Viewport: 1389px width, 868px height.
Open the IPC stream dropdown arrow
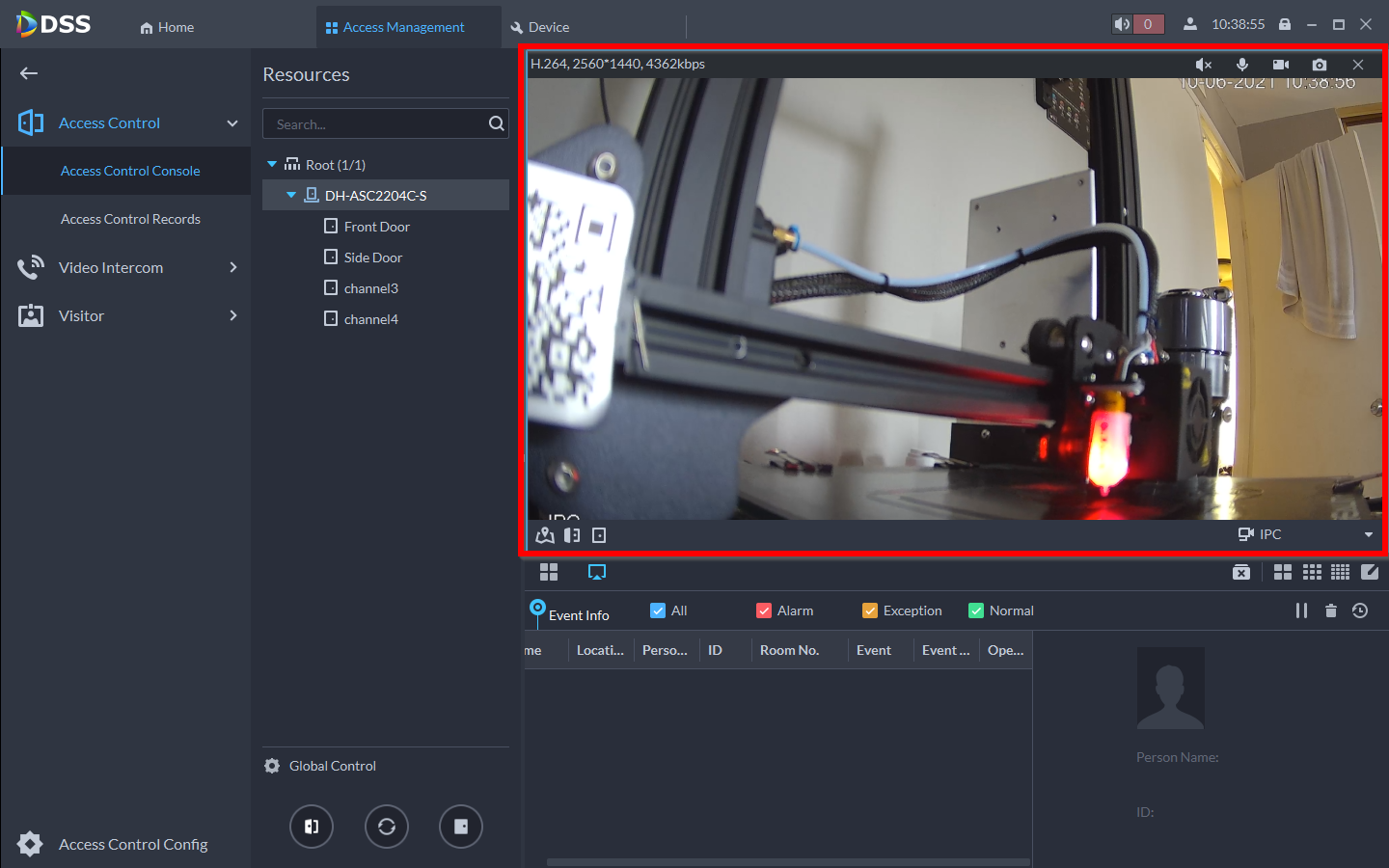pyautogui.click(x=1368, y=534)
